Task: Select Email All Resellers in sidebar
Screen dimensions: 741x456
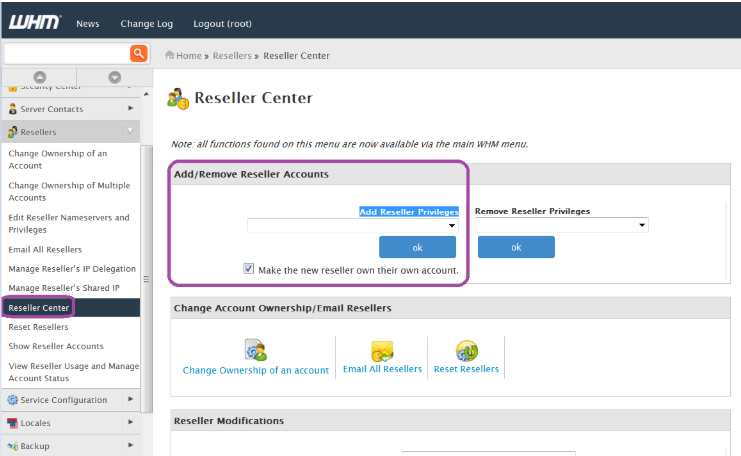Action: pyautogui.click(x=45, y=250)
